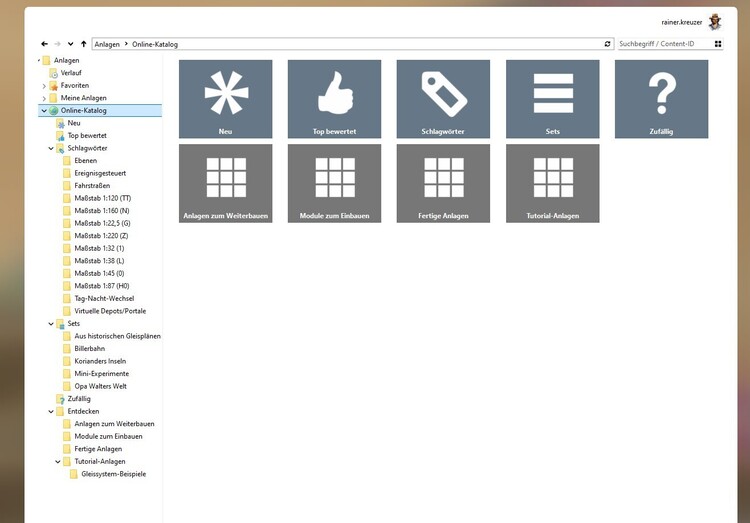
Task: Open the Schlagwörter tag tile
Action: click(x=443, y=99)
